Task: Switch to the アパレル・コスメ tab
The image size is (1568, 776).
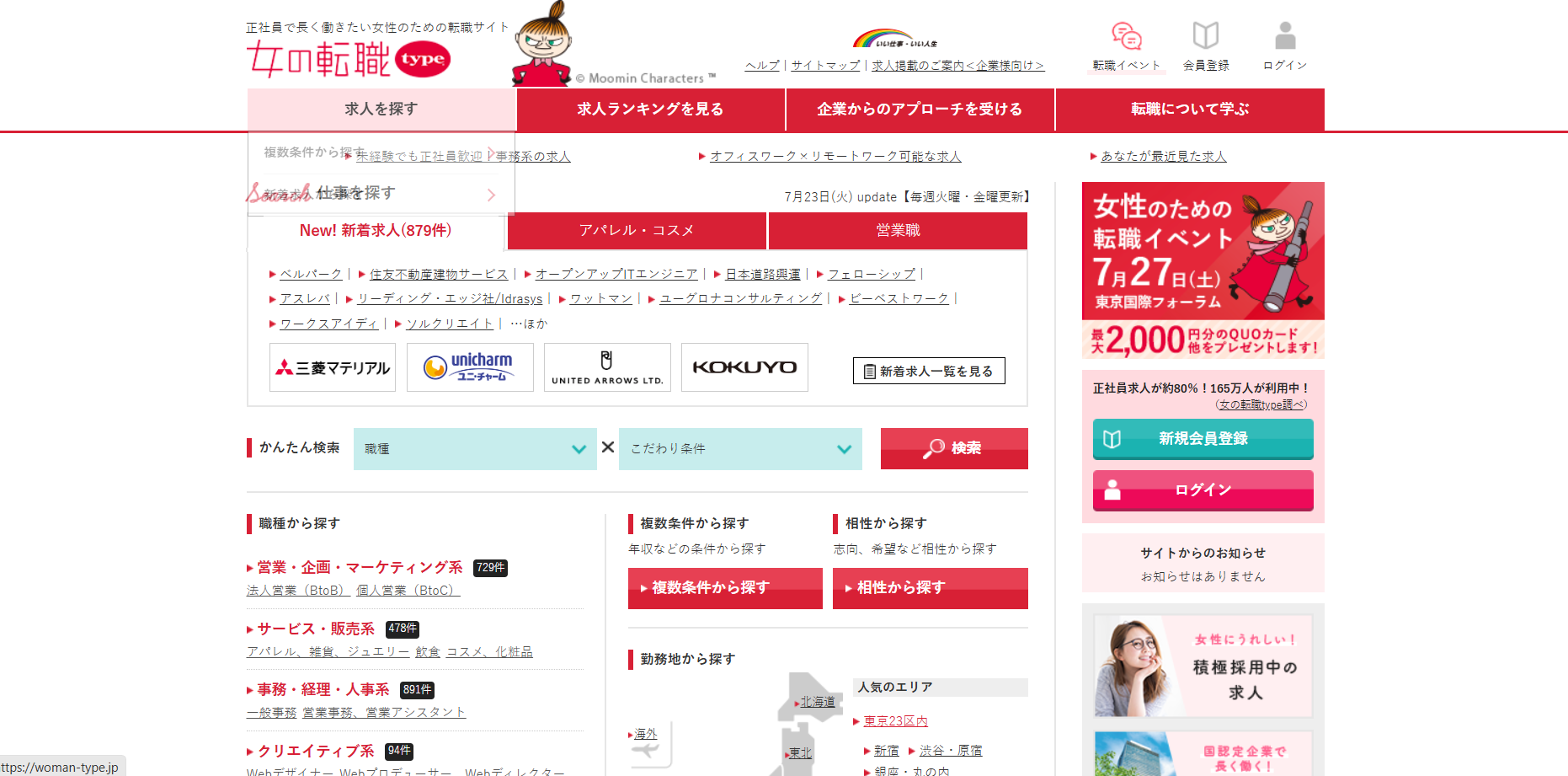Action: point(637,231)
